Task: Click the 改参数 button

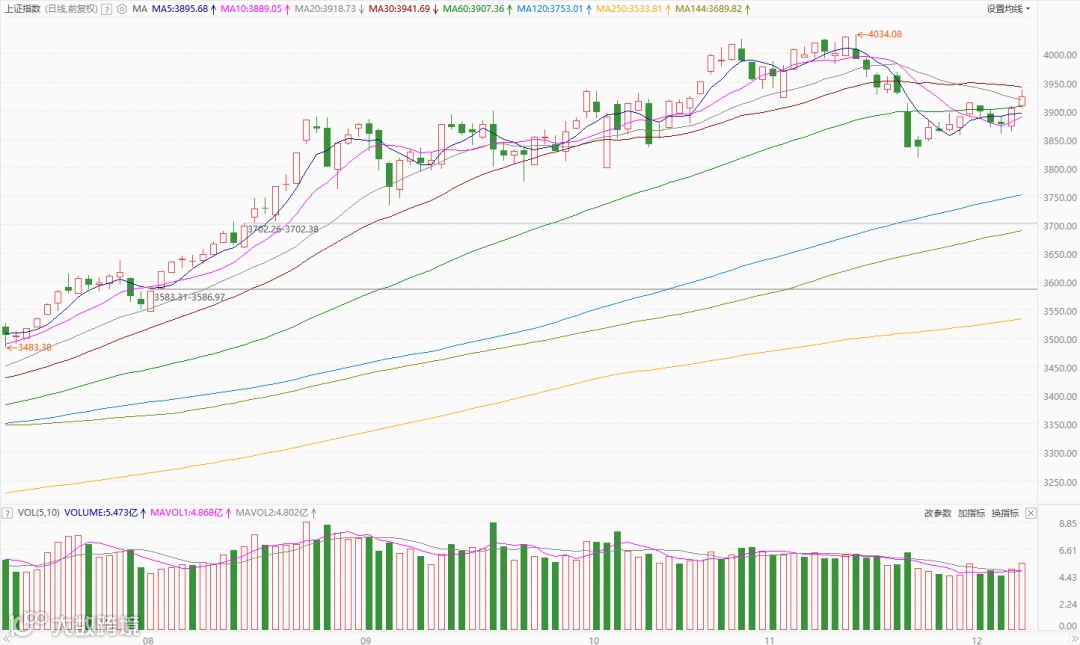Action: (937, 513)
